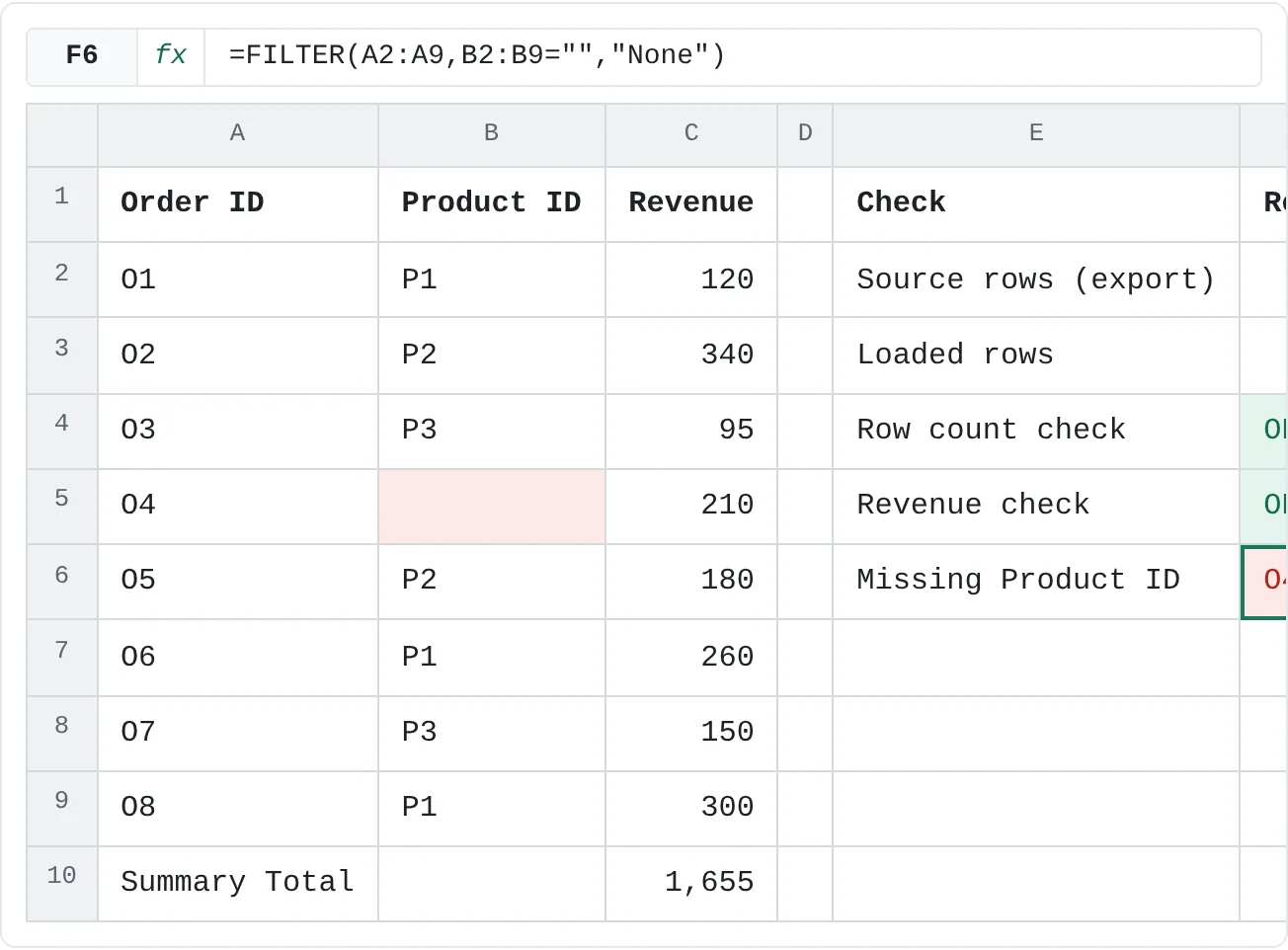Click the empty pink Product ID cell
Image resolution: width=1288 pixels, height=950 pixels.
(x=492, y=507)
